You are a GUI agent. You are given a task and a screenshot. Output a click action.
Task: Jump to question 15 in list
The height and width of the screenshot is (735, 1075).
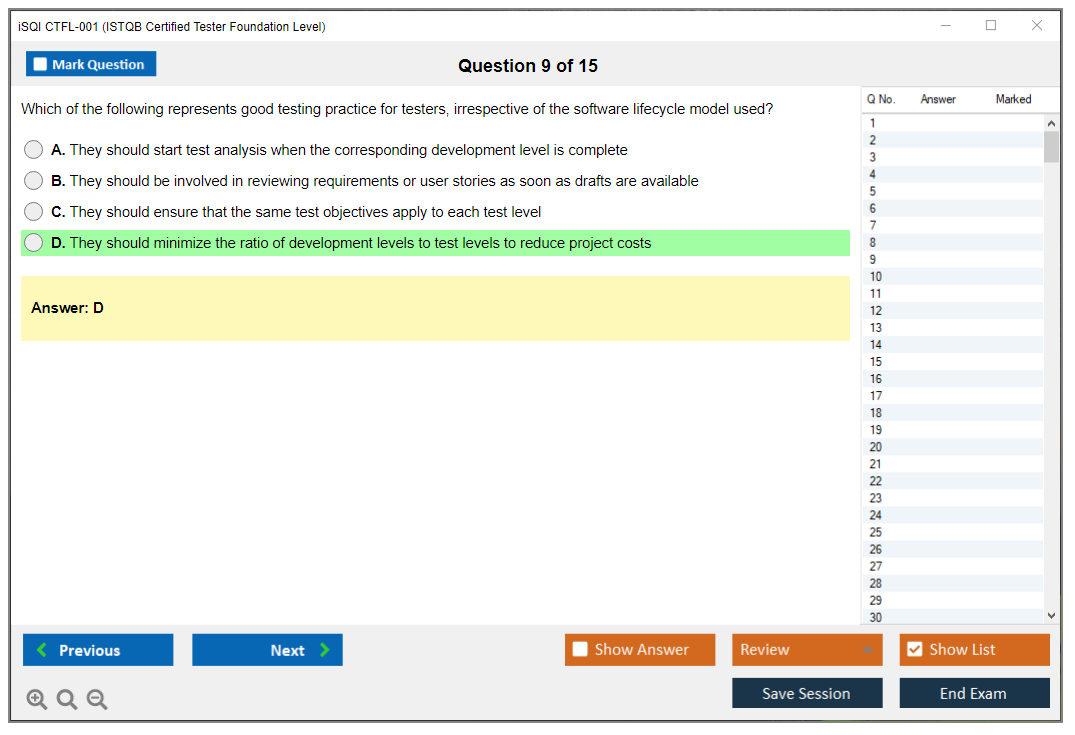click(876, 362)
